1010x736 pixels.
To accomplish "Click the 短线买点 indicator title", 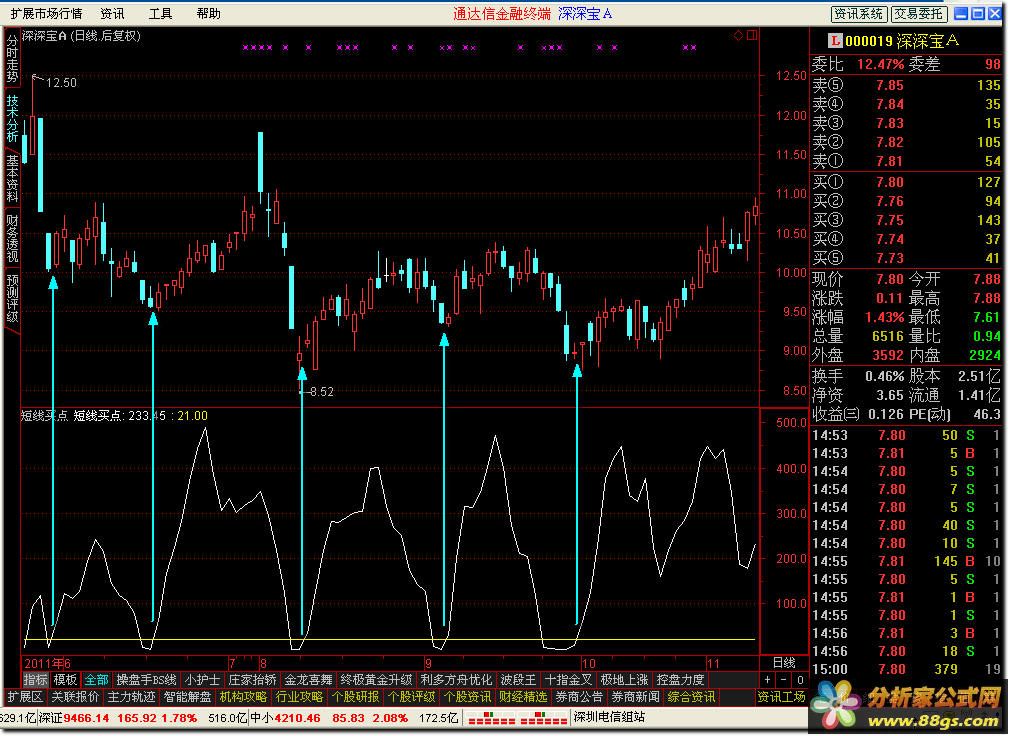I will [44, 416].
